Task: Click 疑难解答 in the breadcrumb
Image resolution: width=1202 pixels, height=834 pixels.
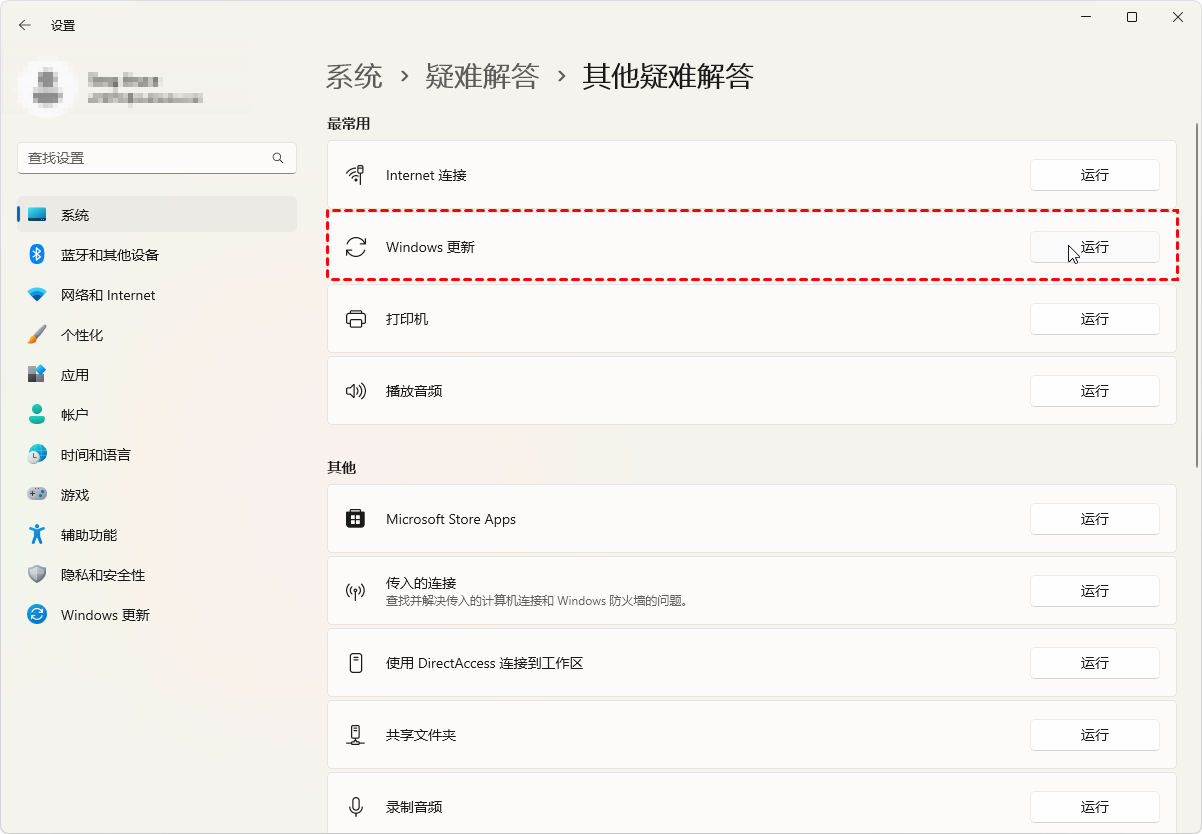Action: 482,76
